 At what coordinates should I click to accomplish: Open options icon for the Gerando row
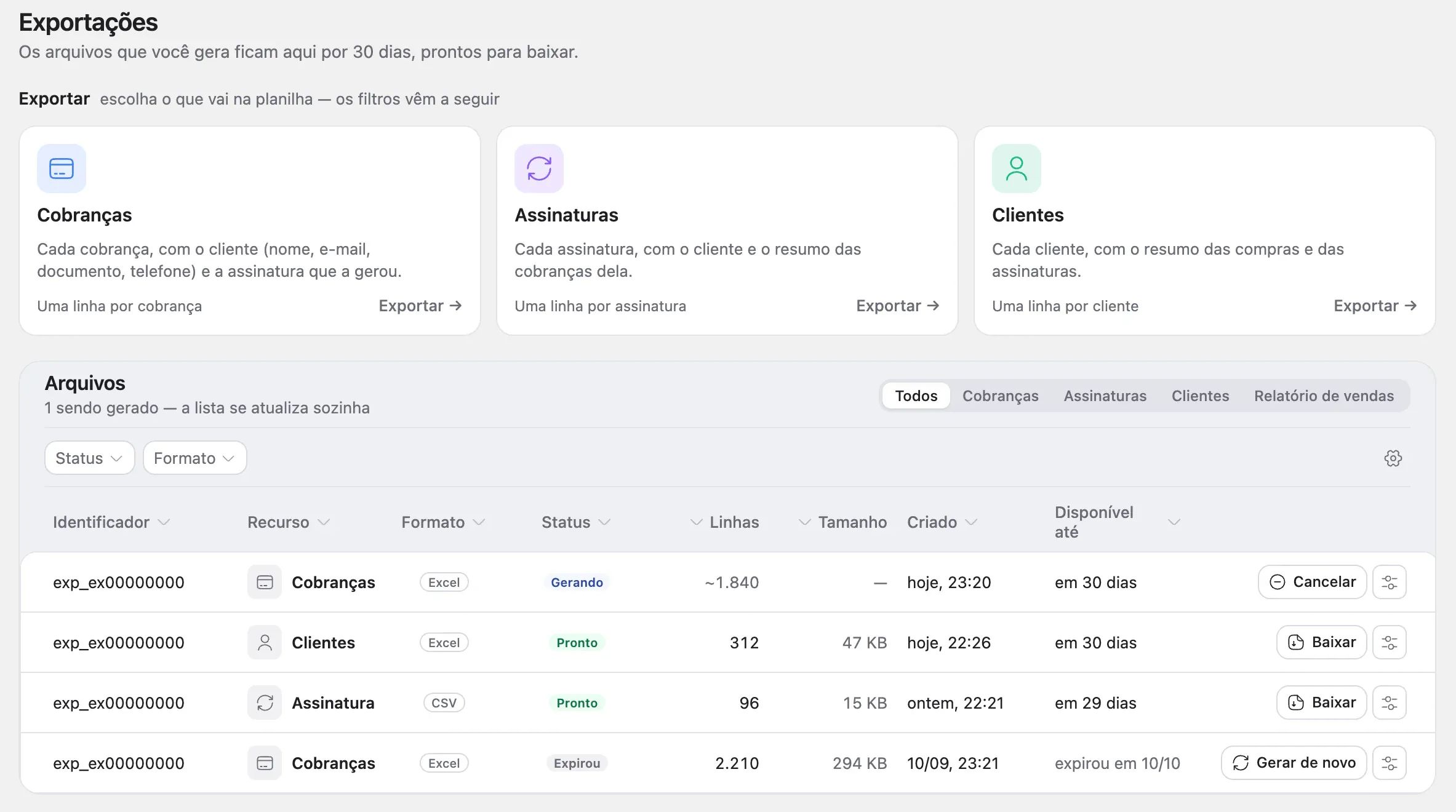pyautogui.click(x=1390, y=582)
